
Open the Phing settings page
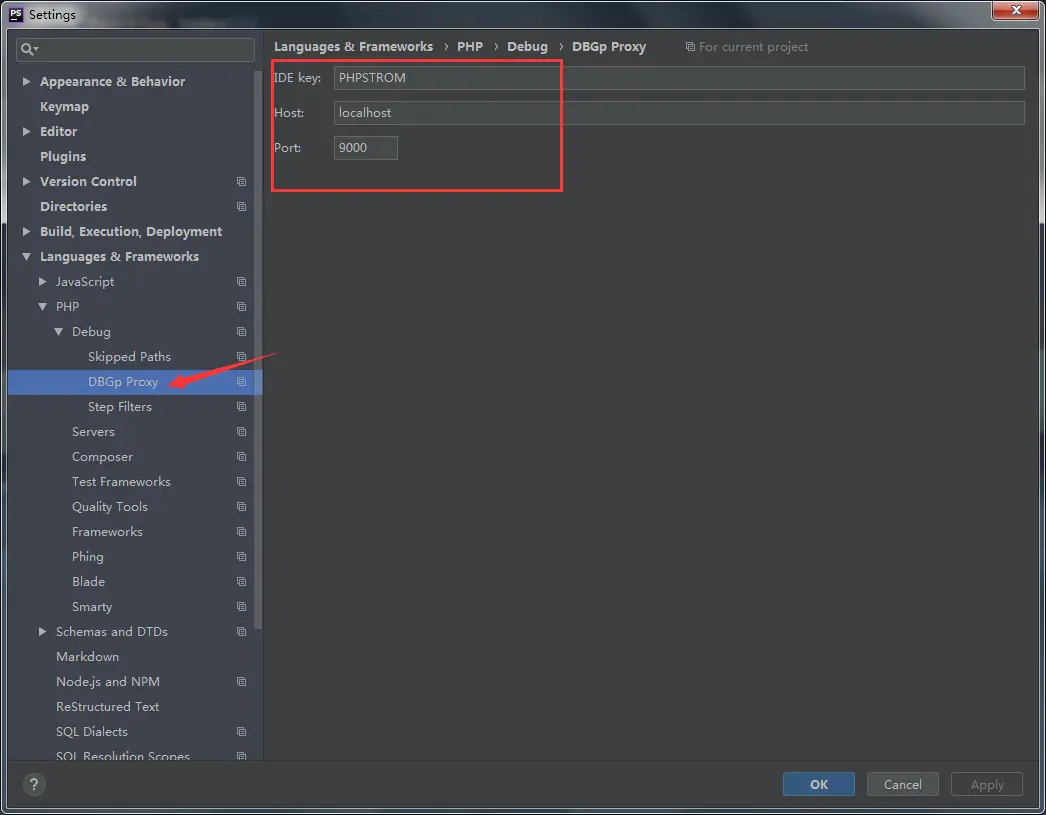pos(87,557)
